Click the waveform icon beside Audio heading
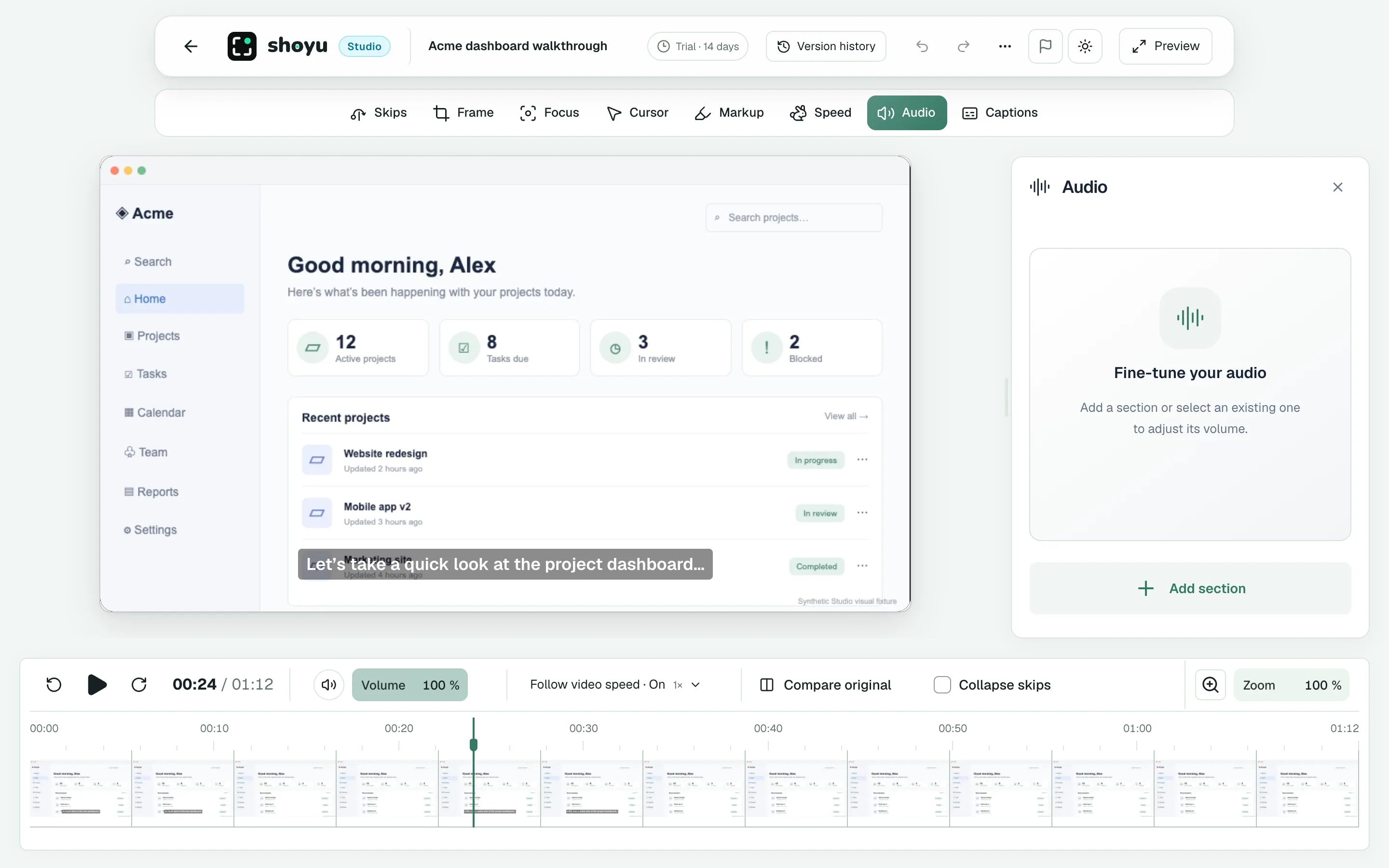Viewport: 1389px width, 868px height. coord(1039,187)
